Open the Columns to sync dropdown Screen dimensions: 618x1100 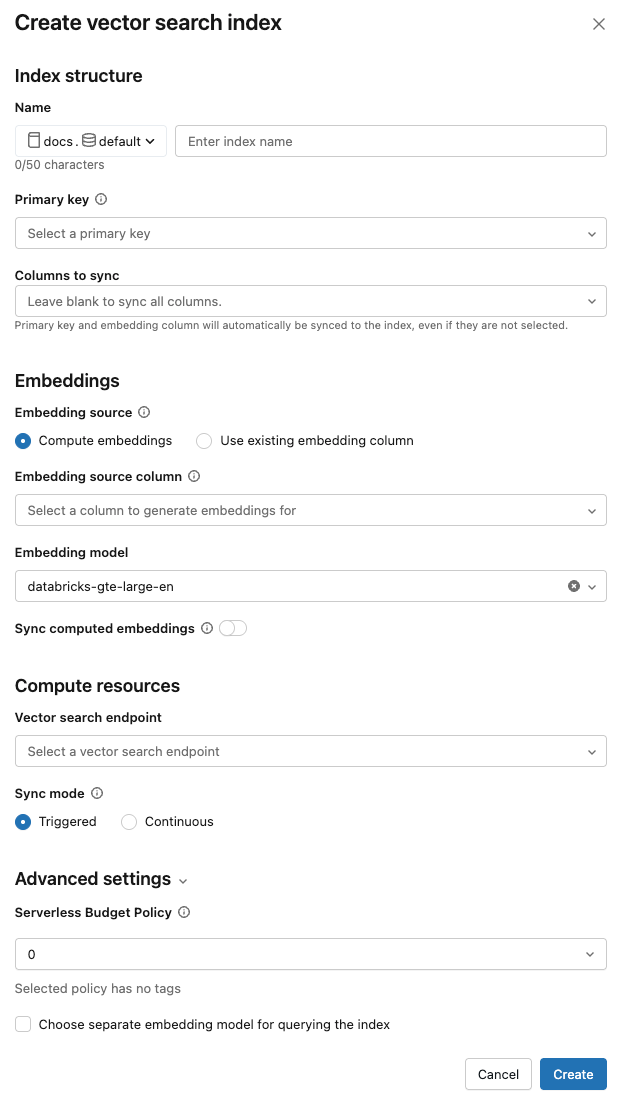click(310, 300)
